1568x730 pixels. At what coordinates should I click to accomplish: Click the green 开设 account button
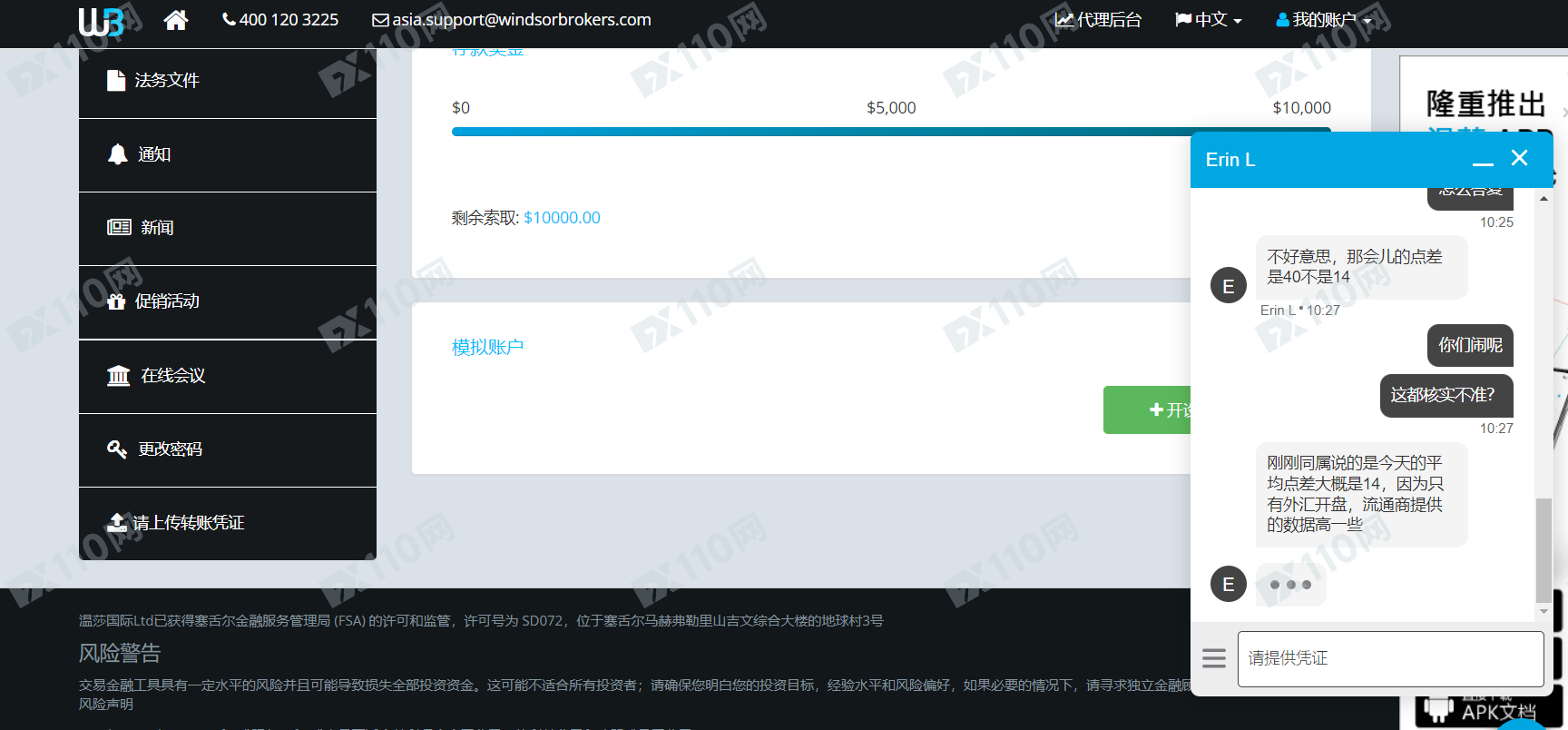click(x=1148, y=410)
